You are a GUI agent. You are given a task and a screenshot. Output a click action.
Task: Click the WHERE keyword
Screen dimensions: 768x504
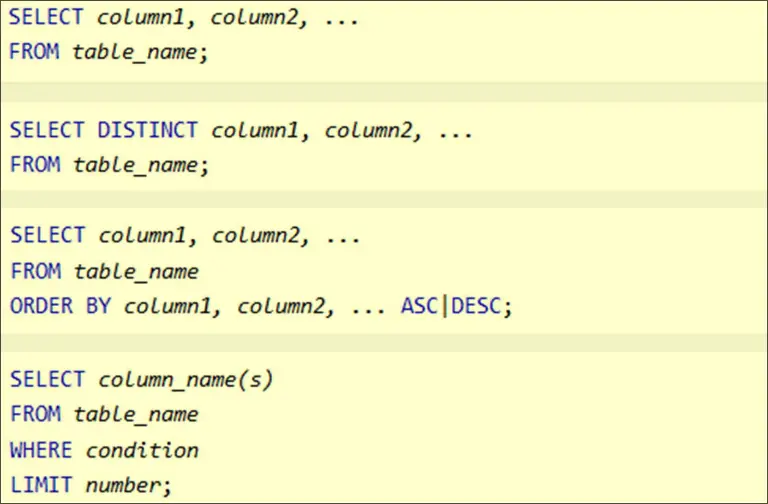[x=41, y=450]
